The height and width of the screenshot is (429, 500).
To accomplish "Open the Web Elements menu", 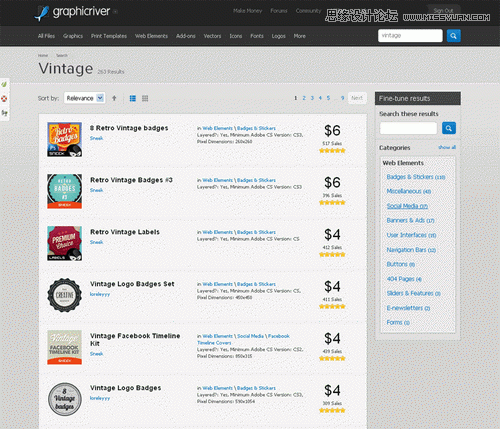I will click(151, 36).
